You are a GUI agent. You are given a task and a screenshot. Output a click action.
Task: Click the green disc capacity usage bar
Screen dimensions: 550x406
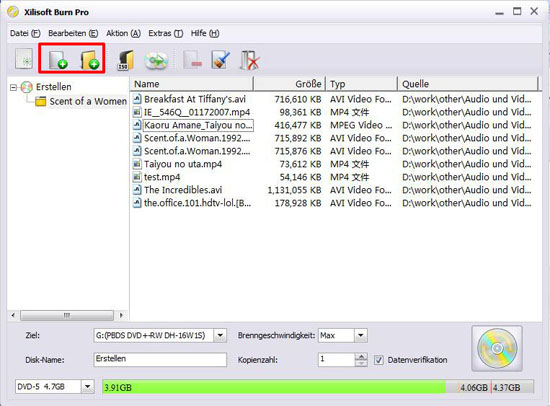[x=274, y=387]
